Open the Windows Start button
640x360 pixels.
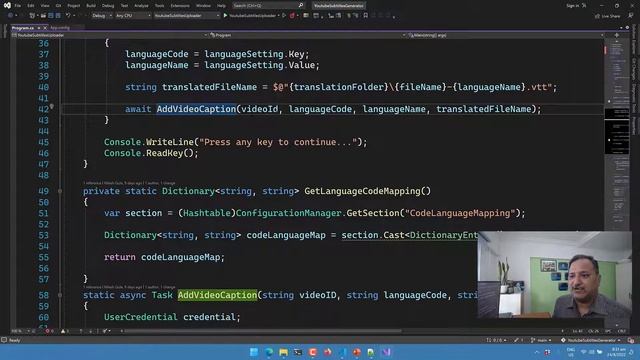point(254,352)
